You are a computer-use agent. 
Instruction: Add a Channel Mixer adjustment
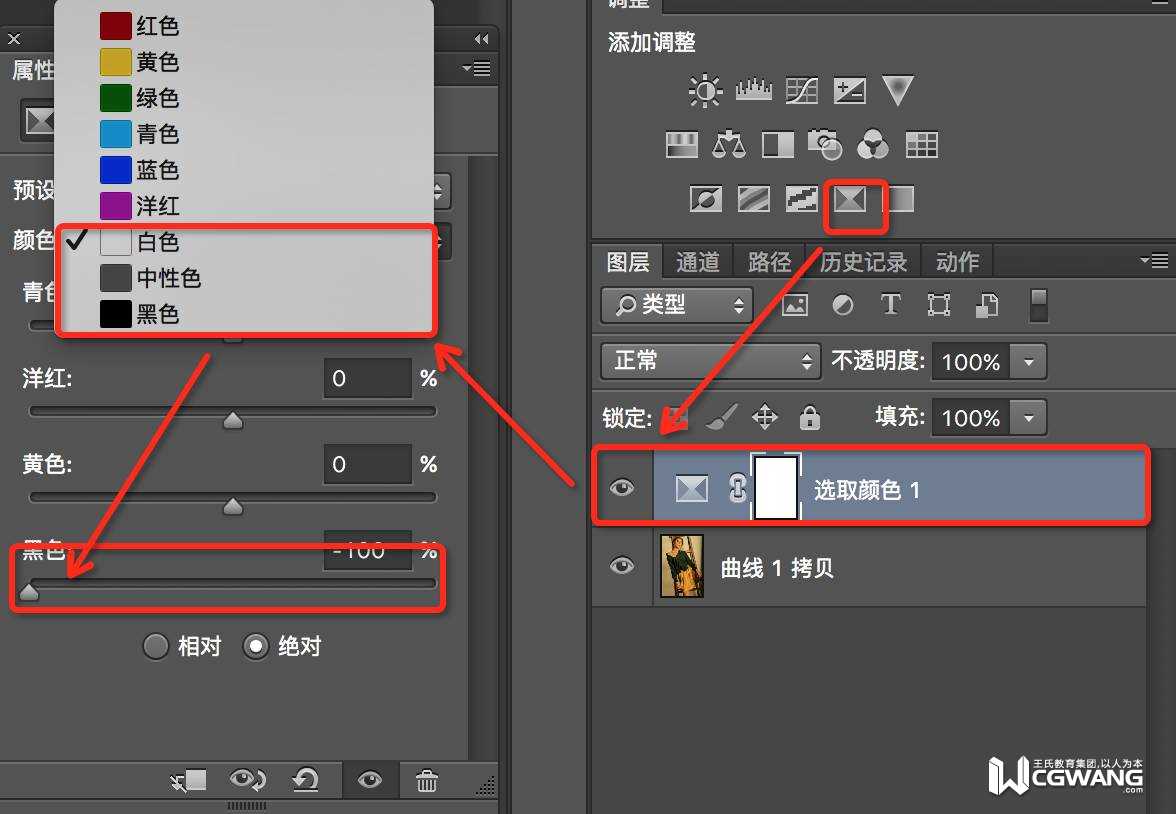[x=873, y=145]
